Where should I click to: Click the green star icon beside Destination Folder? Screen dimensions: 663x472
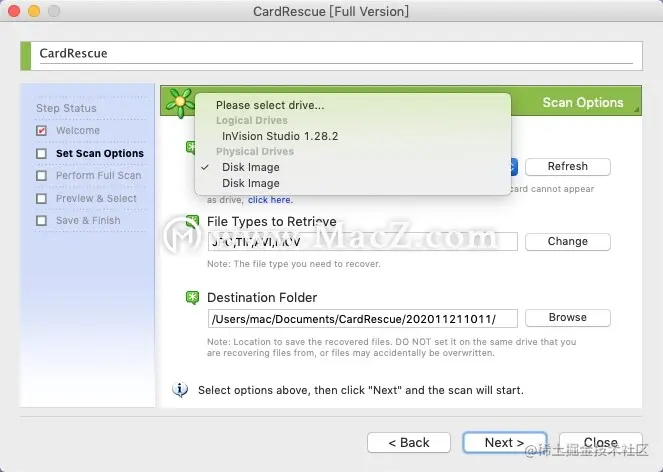click(x=192, y=297)
